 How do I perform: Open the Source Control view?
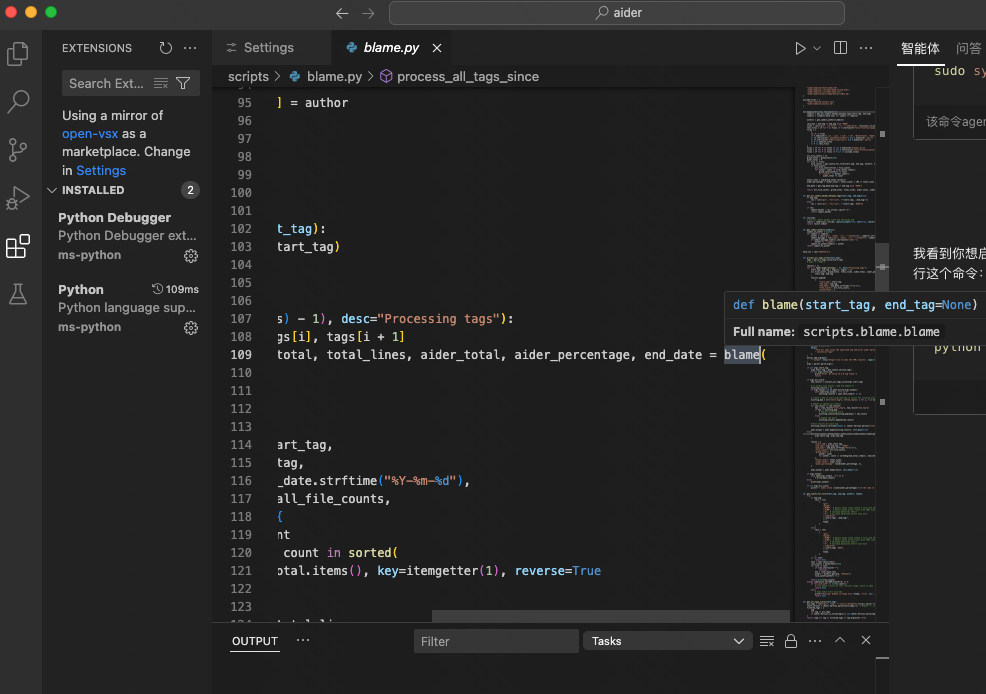click(x=18, y=150)
